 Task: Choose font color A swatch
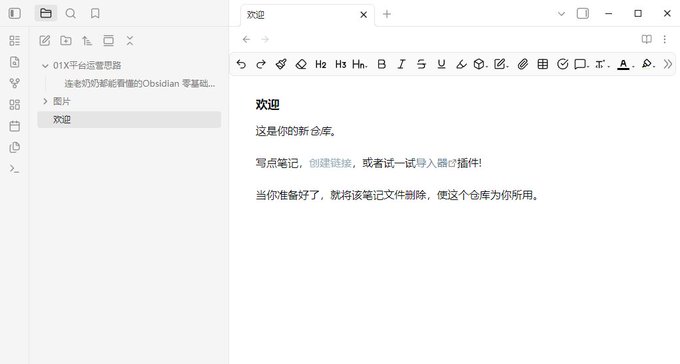[x=623, y=64]
